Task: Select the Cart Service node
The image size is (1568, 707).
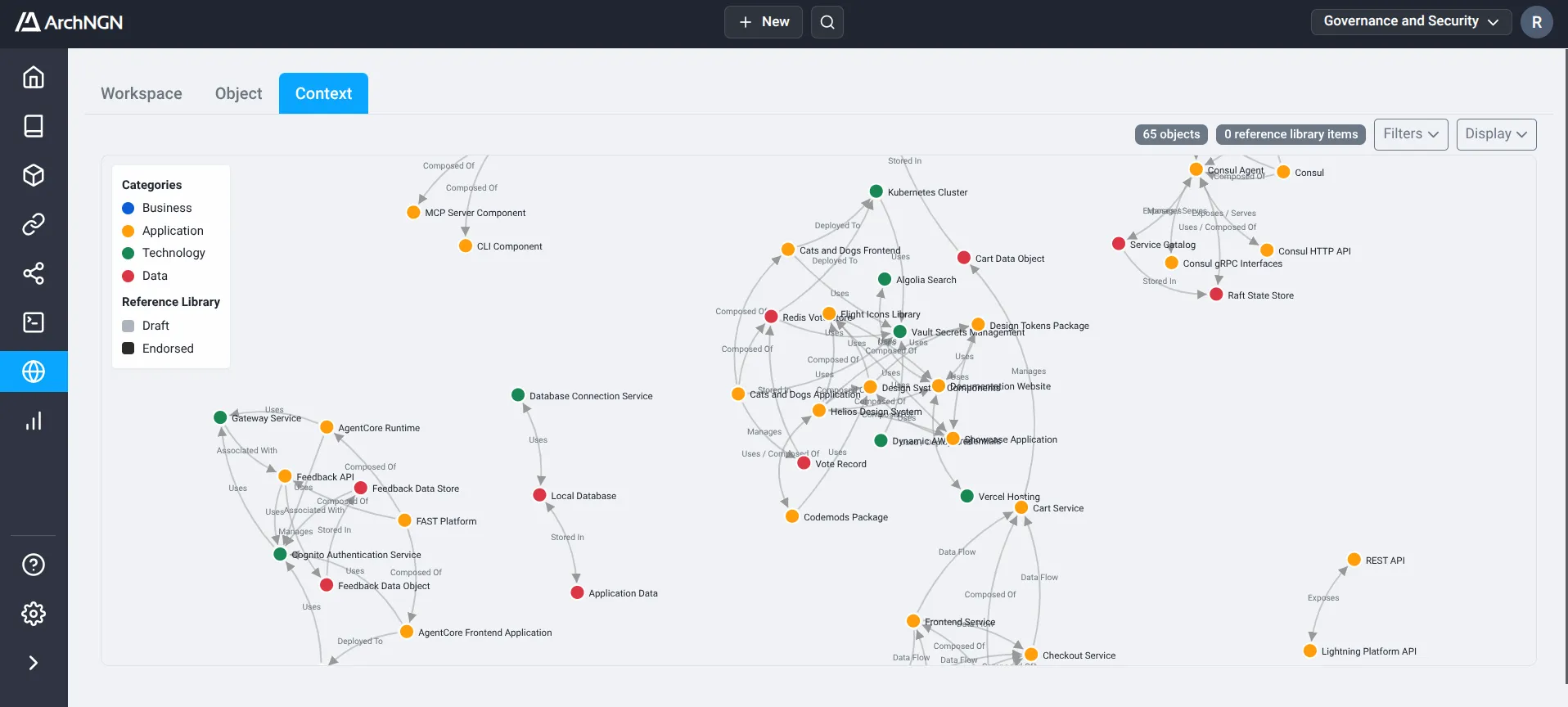Action: (x=1021, y=507)
